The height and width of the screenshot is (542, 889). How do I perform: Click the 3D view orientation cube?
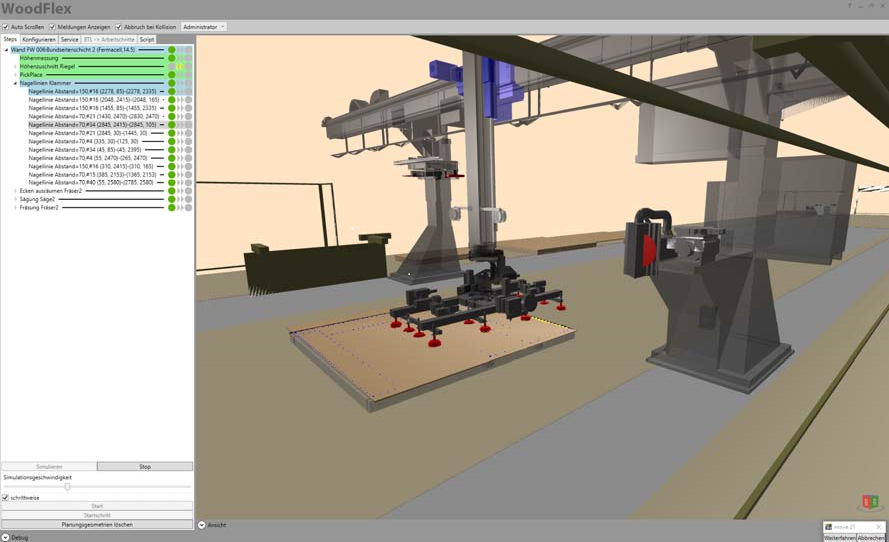click(870, 502)
